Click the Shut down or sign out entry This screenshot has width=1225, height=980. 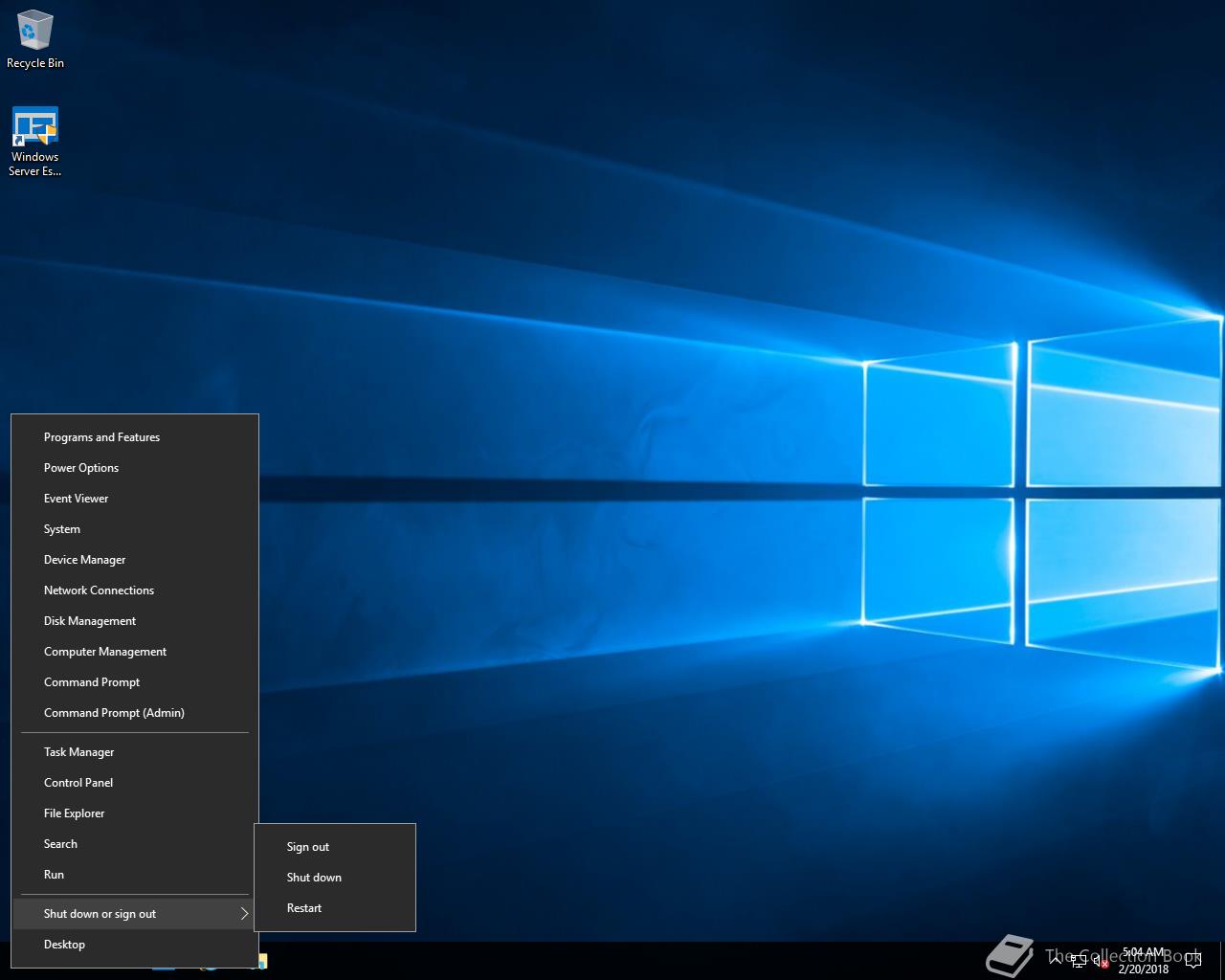click(135, 914)
